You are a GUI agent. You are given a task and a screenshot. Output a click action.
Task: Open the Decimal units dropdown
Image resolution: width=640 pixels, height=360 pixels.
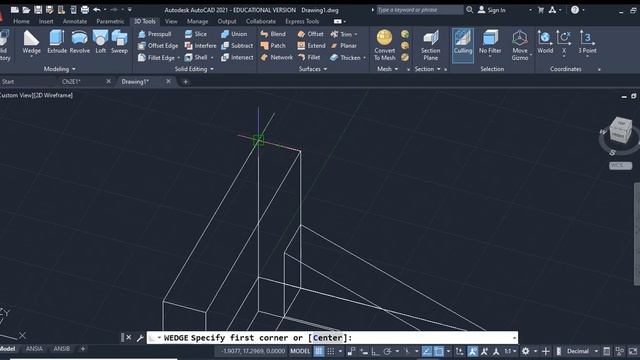point(596,351)
